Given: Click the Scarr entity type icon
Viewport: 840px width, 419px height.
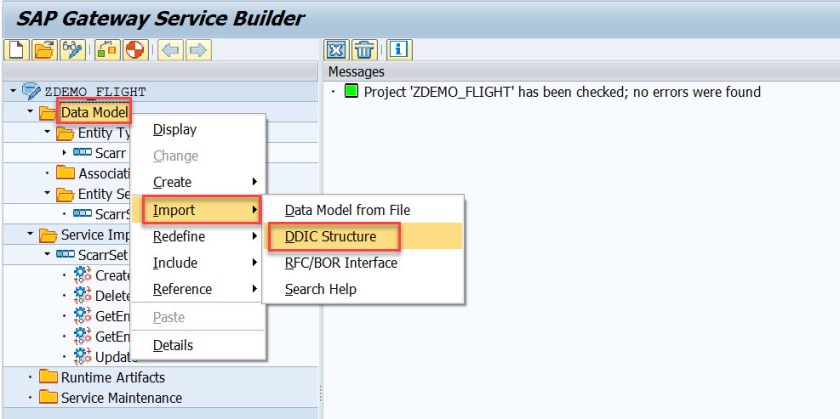Looking at the screenshot, I should tap(82, 153).
